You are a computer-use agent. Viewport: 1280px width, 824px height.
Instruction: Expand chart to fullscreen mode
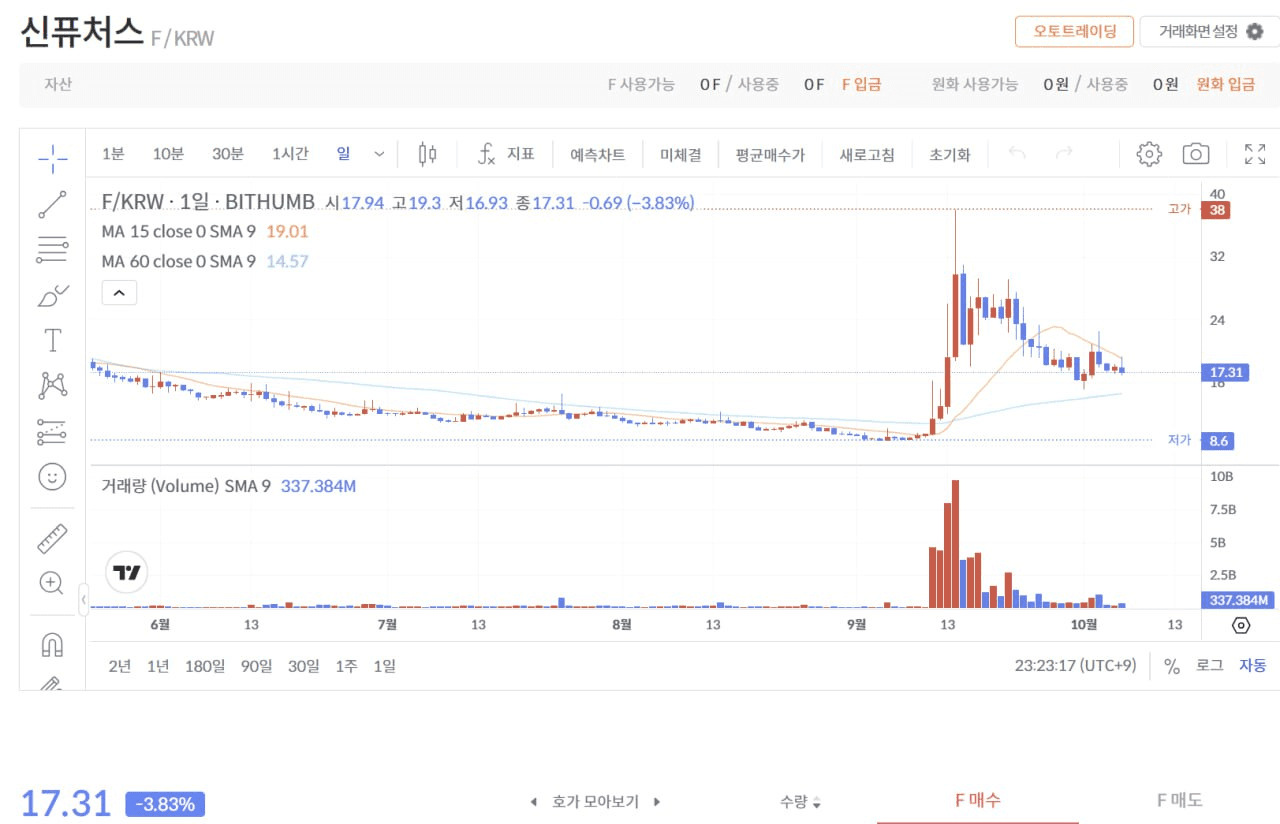1254,154
